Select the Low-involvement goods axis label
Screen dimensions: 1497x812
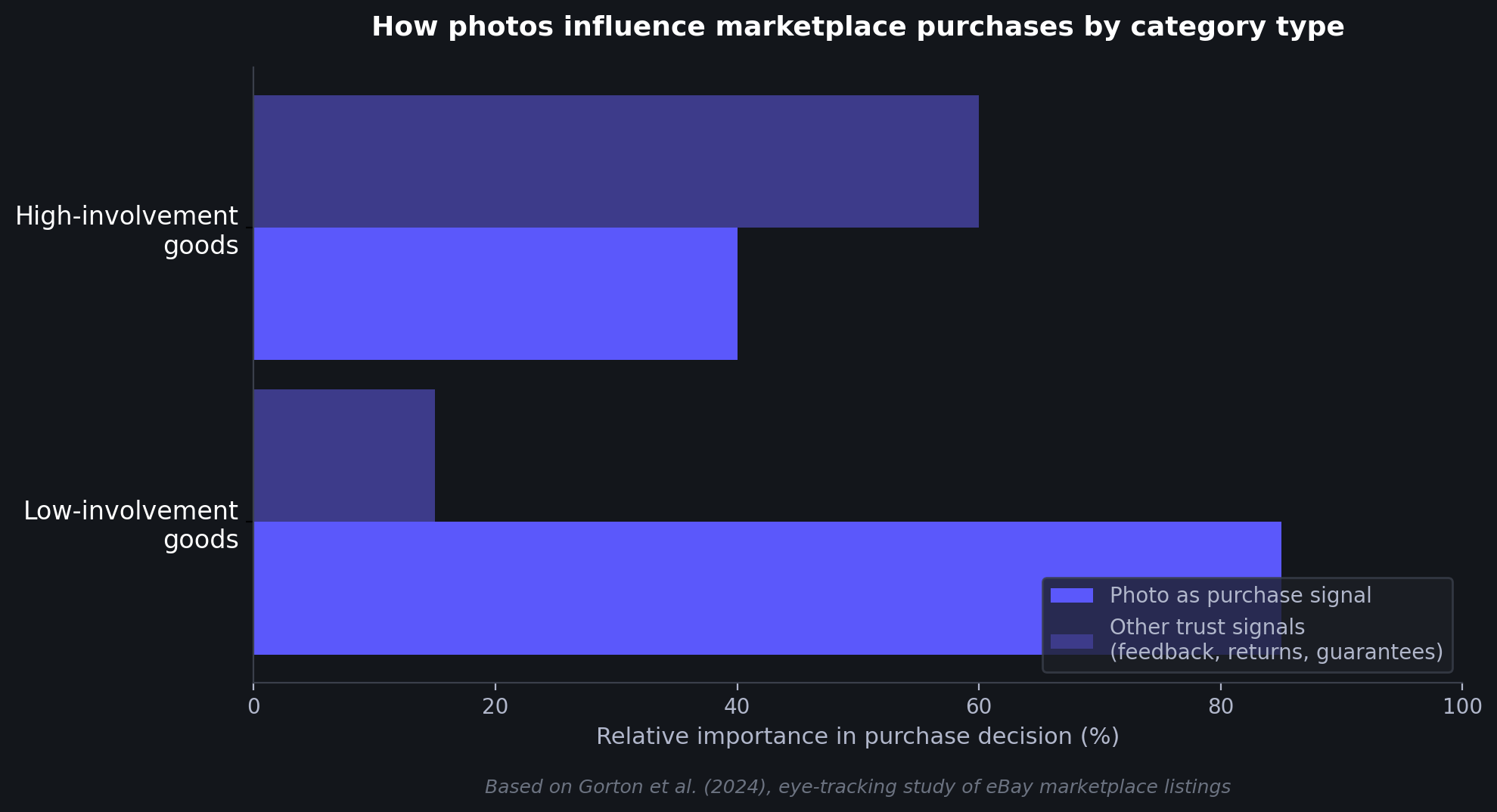pyautogui.click(x=131, y=525)
